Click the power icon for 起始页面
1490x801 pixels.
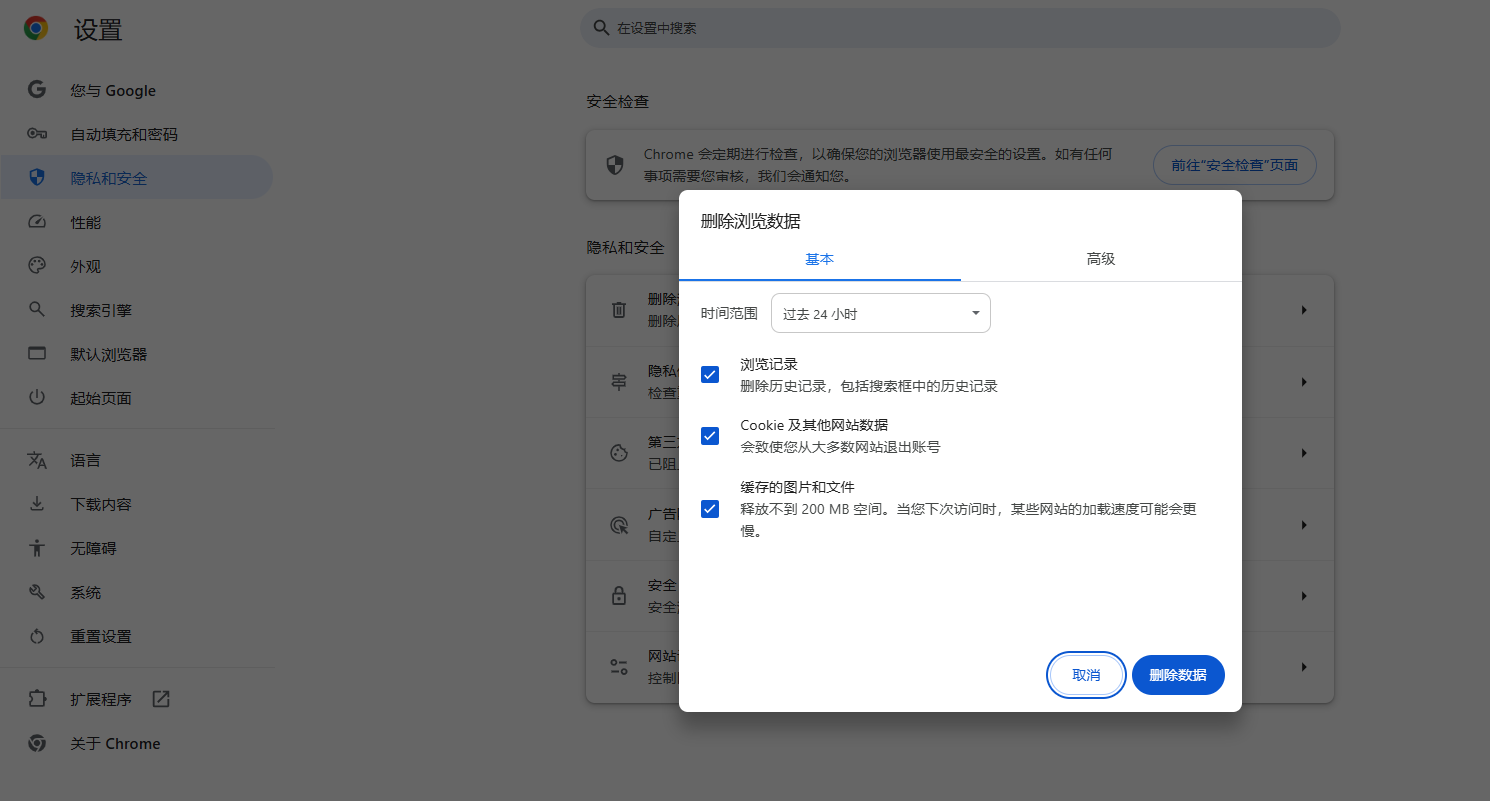37,398
